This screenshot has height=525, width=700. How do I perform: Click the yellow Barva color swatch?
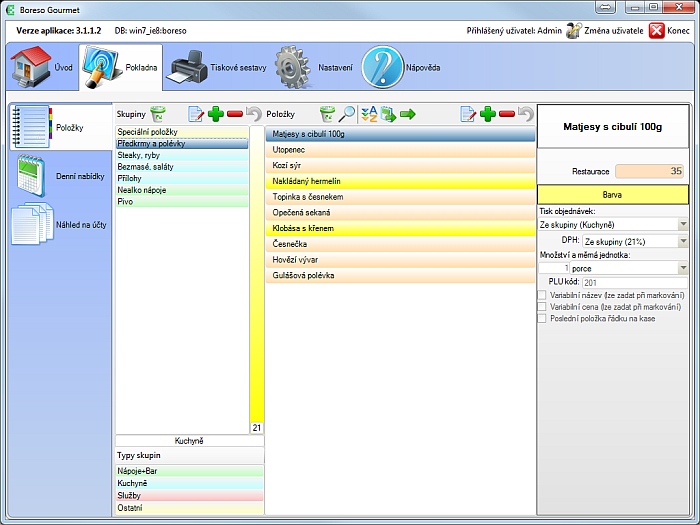612,195
